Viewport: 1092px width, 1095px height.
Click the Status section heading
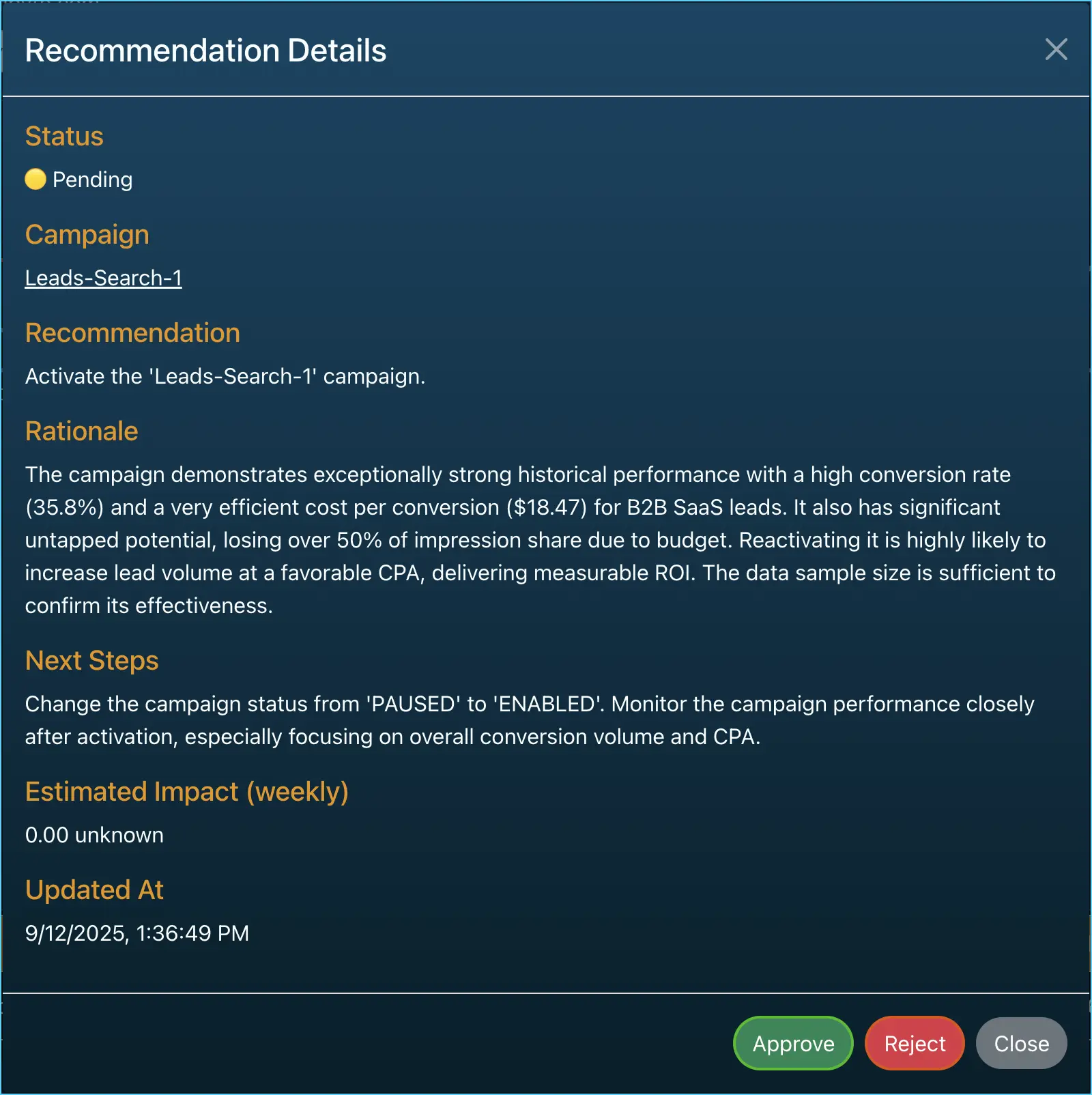click(63, 136)
